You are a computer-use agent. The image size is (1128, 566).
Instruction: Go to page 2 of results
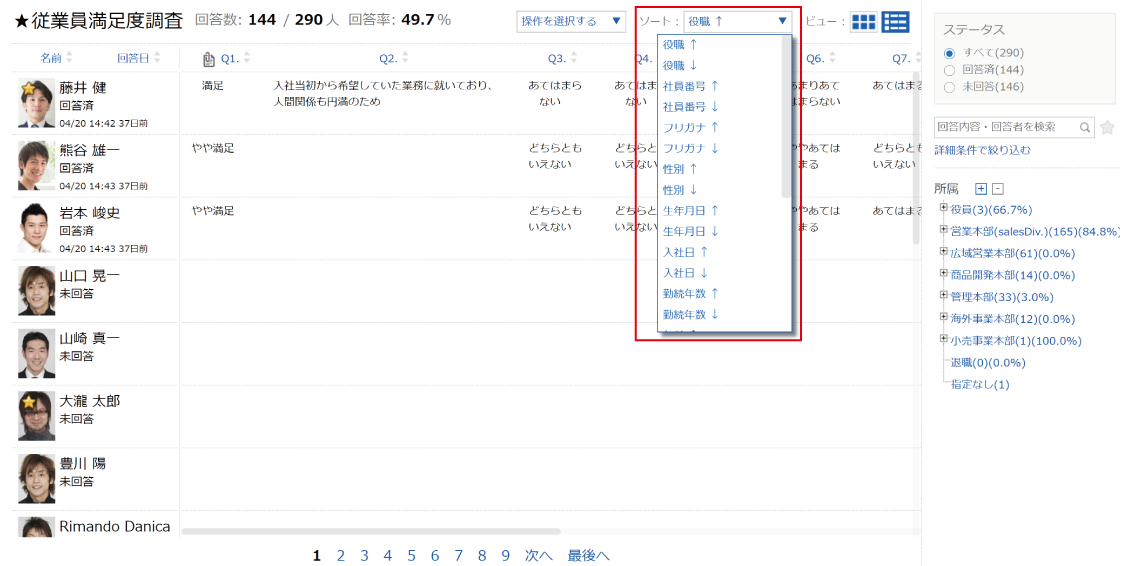pos(340,555)
